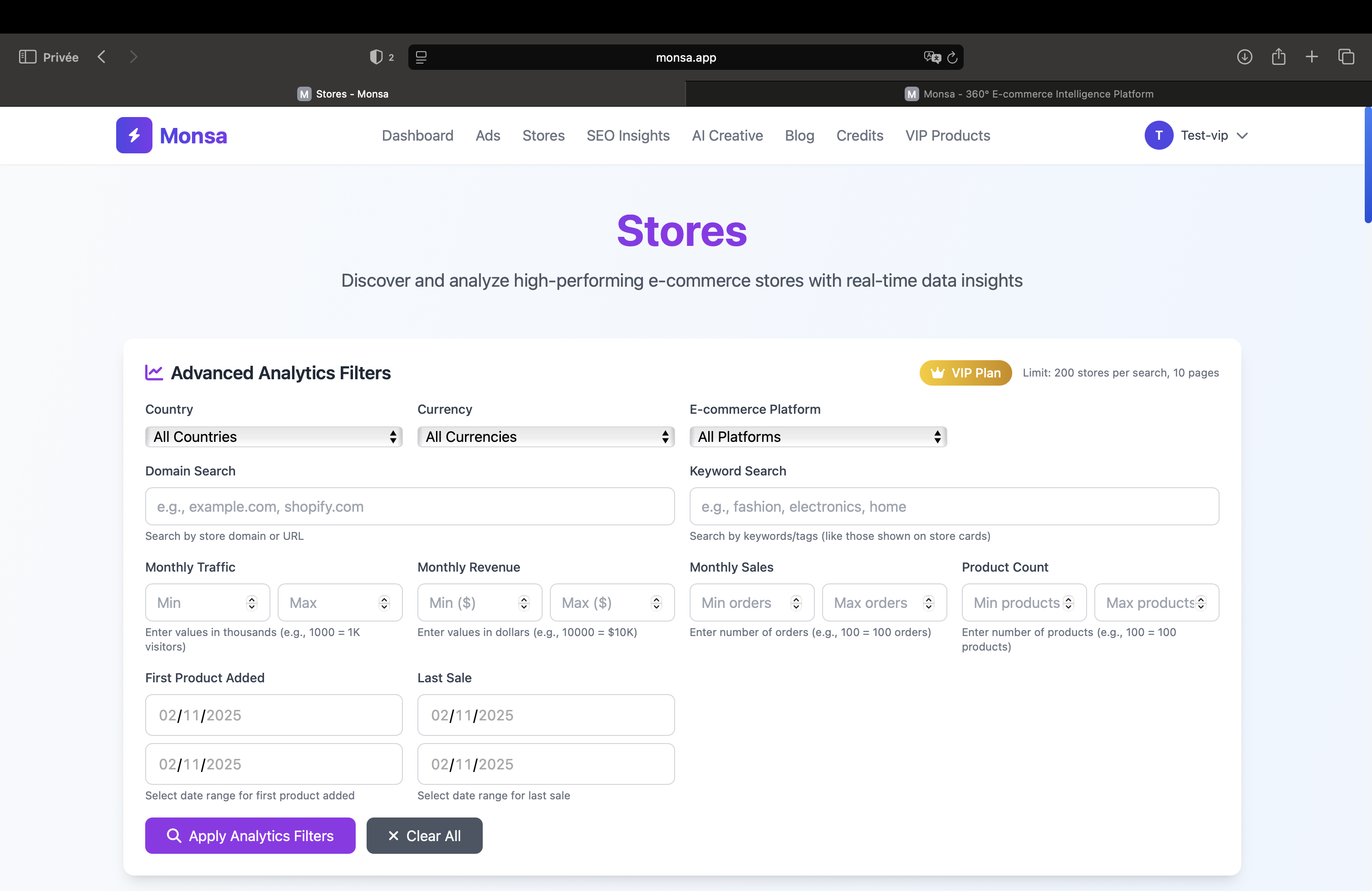Viewport: 1372px width, 891px height.
Task: Open VIP Products nav item
Action: (x=948, y=136)
